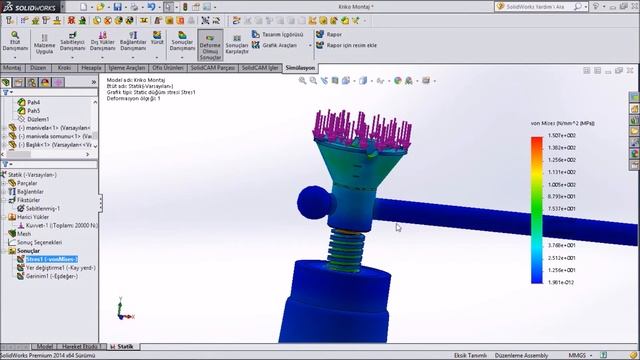Click the von Mises color legend bar

click(537, 210)
